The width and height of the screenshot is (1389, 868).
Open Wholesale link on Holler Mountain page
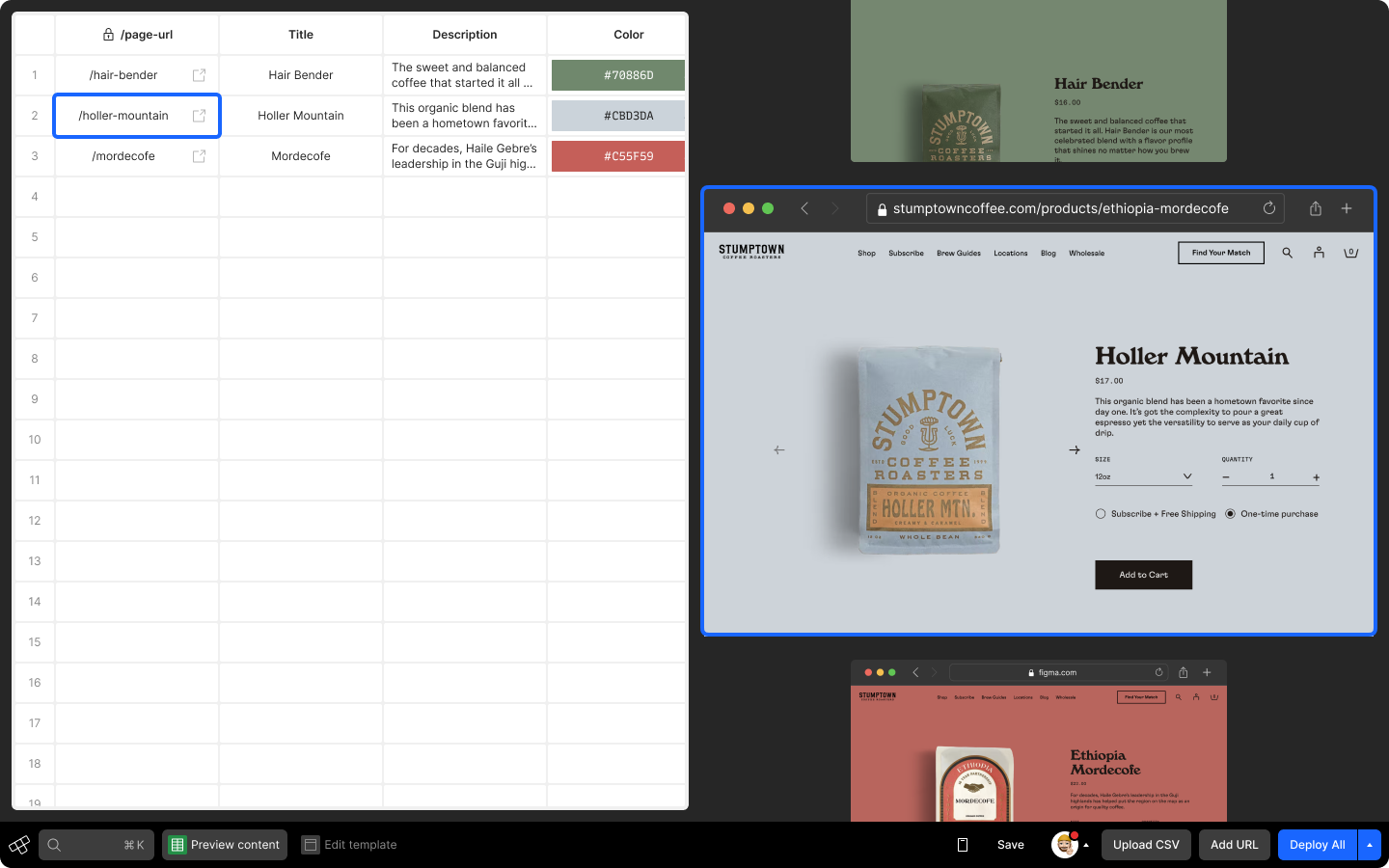1086,254
